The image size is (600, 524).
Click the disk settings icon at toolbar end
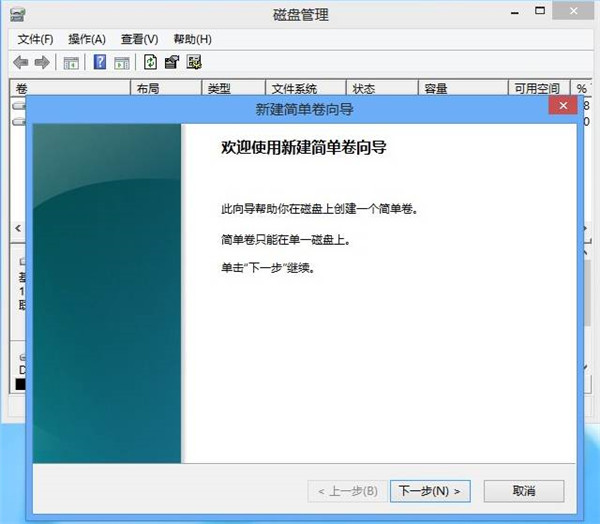click(194, 62)
